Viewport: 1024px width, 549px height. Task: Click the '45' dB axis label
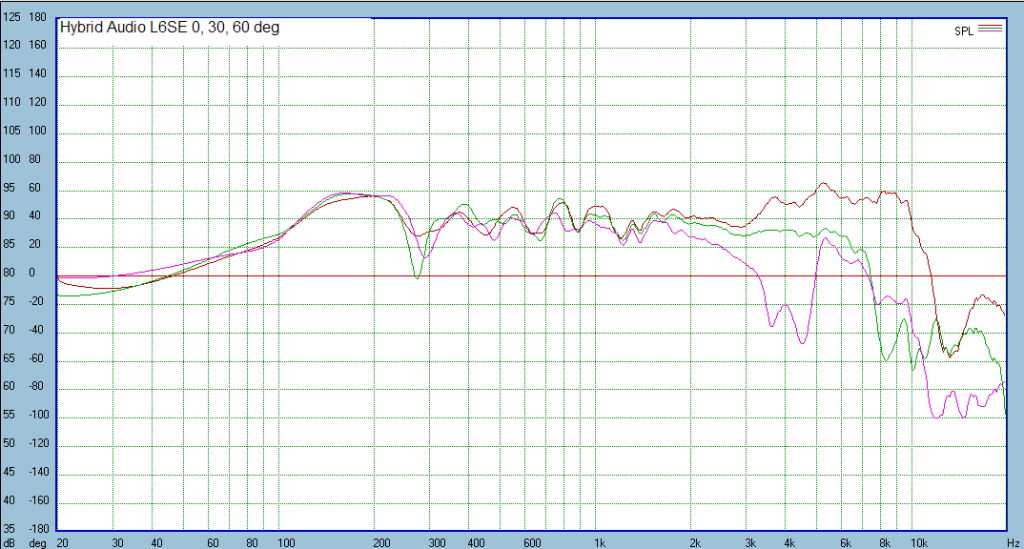pos(9,472)
